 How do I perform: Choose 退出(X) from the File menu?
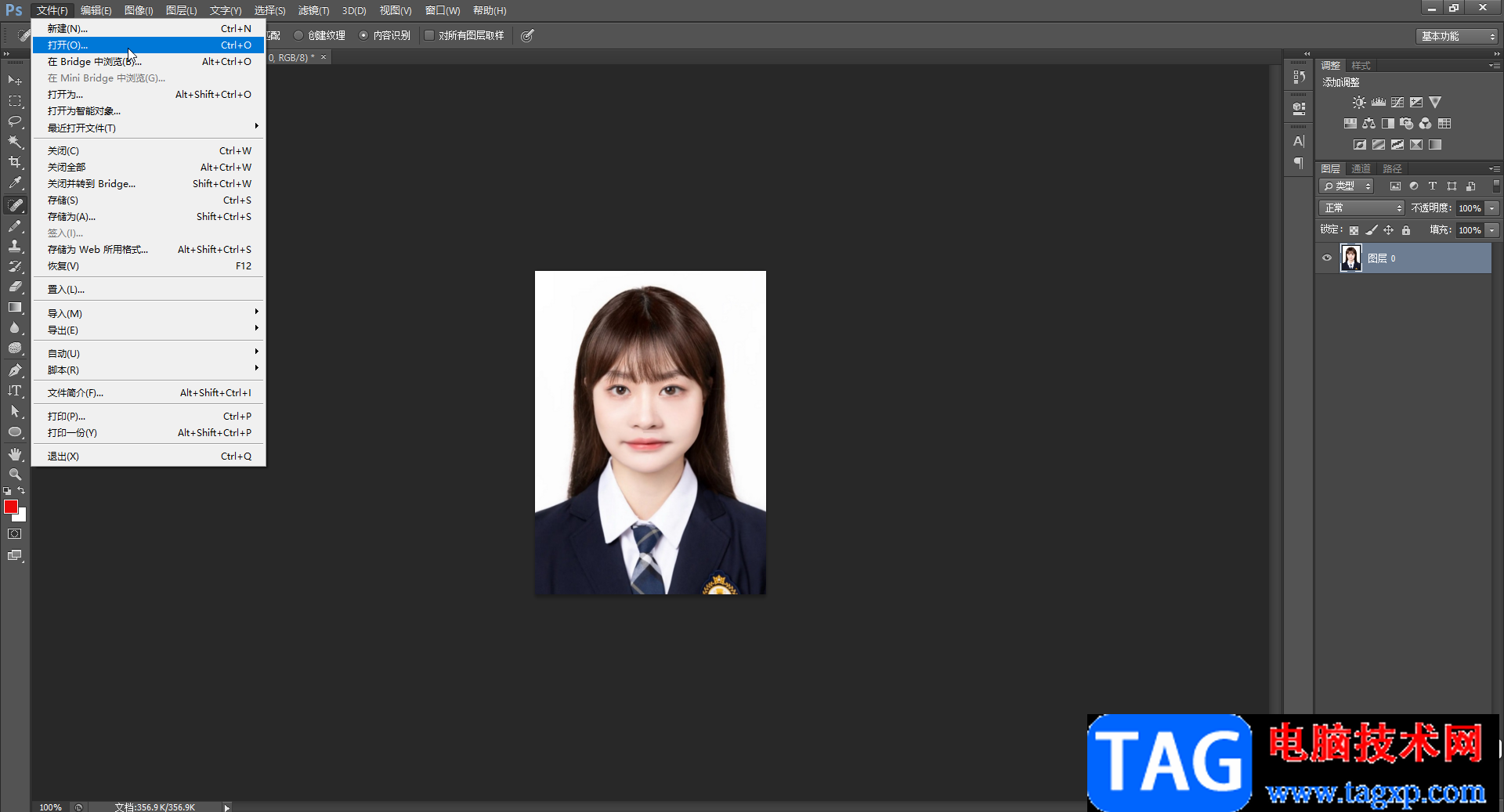click(x=63, y=457)
